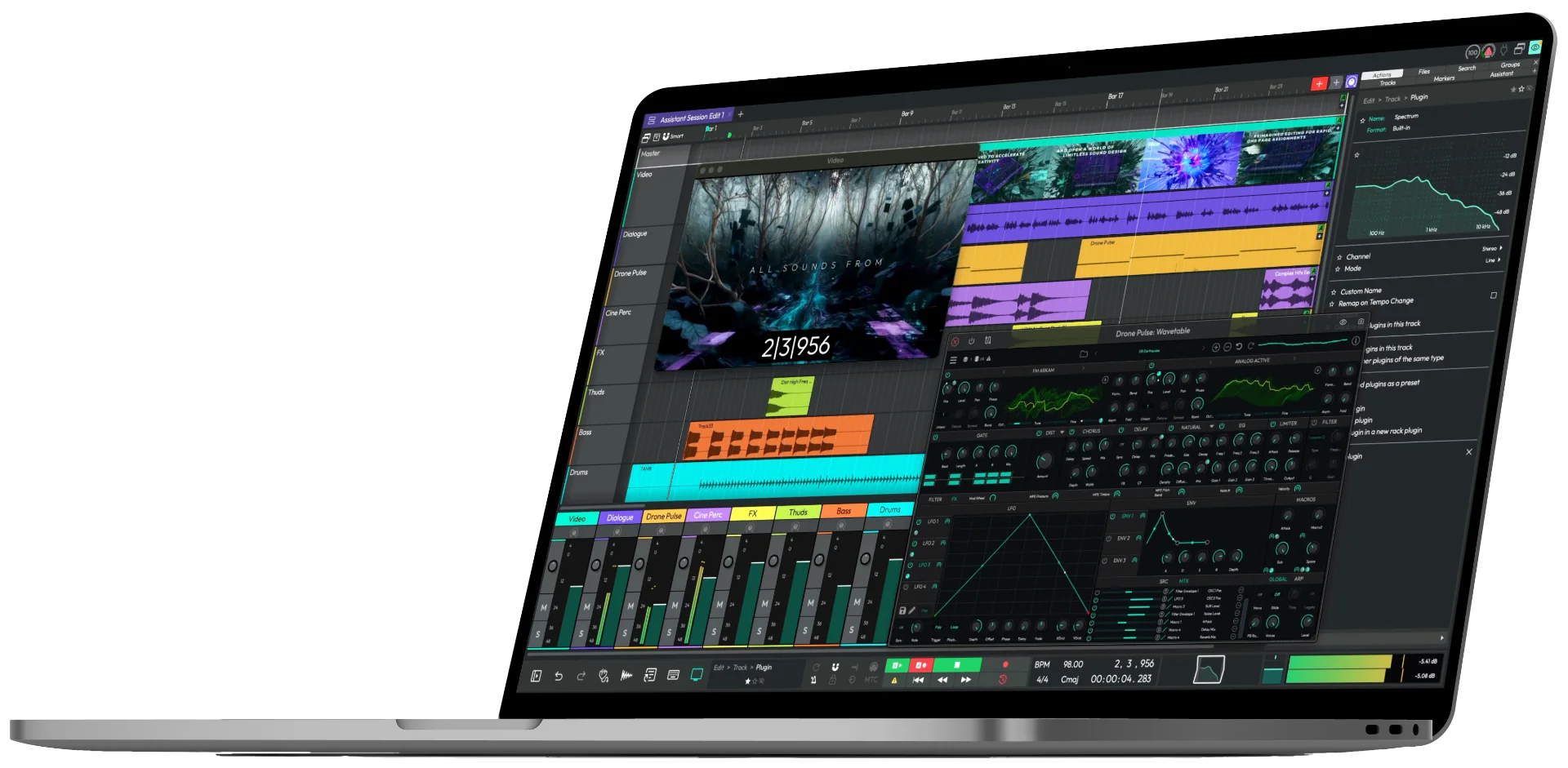Mute the Drums mixer channel
The image size is (1568, 768).
click(857, 602)
